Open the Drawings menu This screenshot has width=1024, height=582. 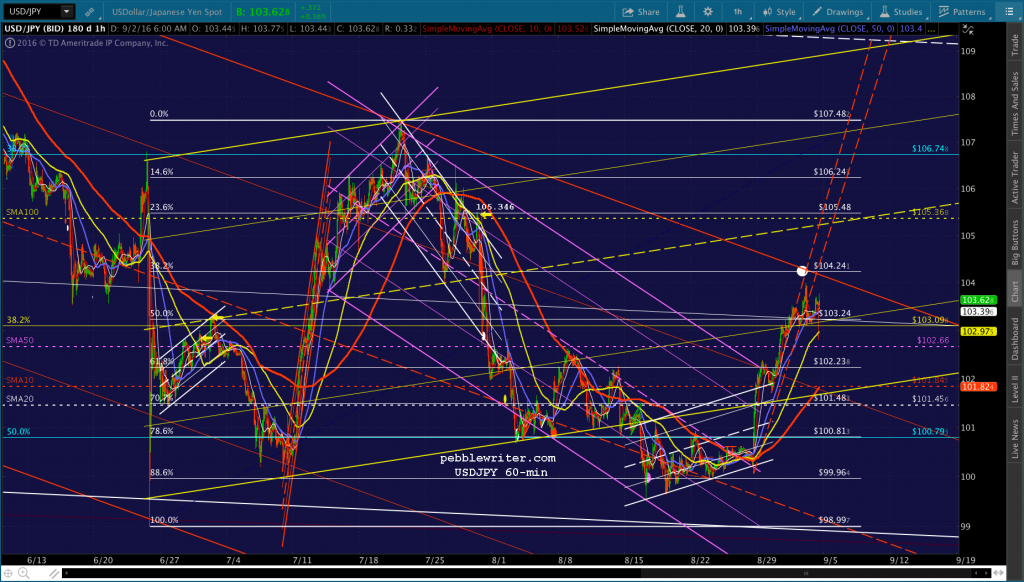[x=838, y=12]
